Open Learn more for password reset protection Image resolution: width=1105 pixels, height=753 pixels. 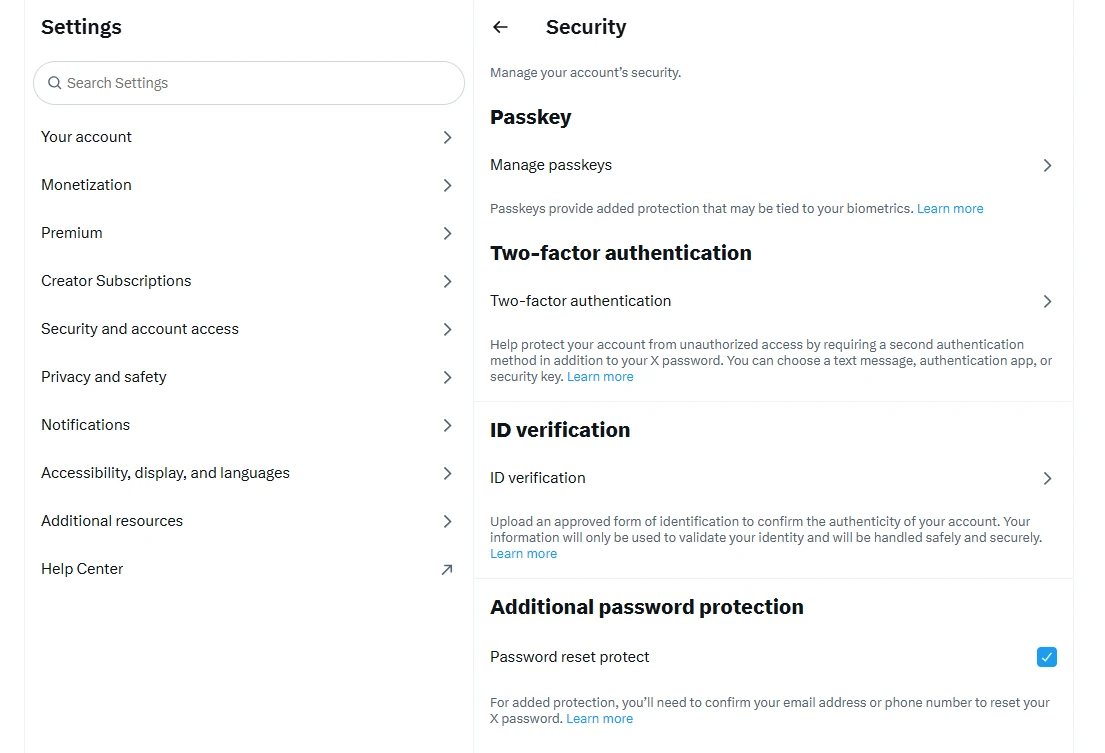click(x=600, y=718)
